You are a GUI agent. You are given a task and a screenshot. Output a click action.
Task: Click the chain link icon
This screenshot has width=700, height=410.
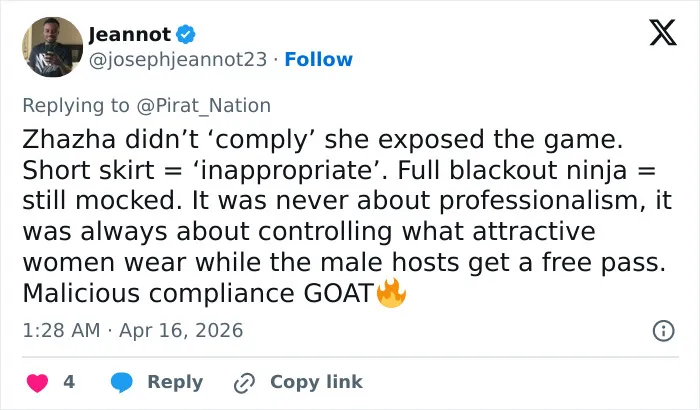pyautogui.click(x=245, y=383)
